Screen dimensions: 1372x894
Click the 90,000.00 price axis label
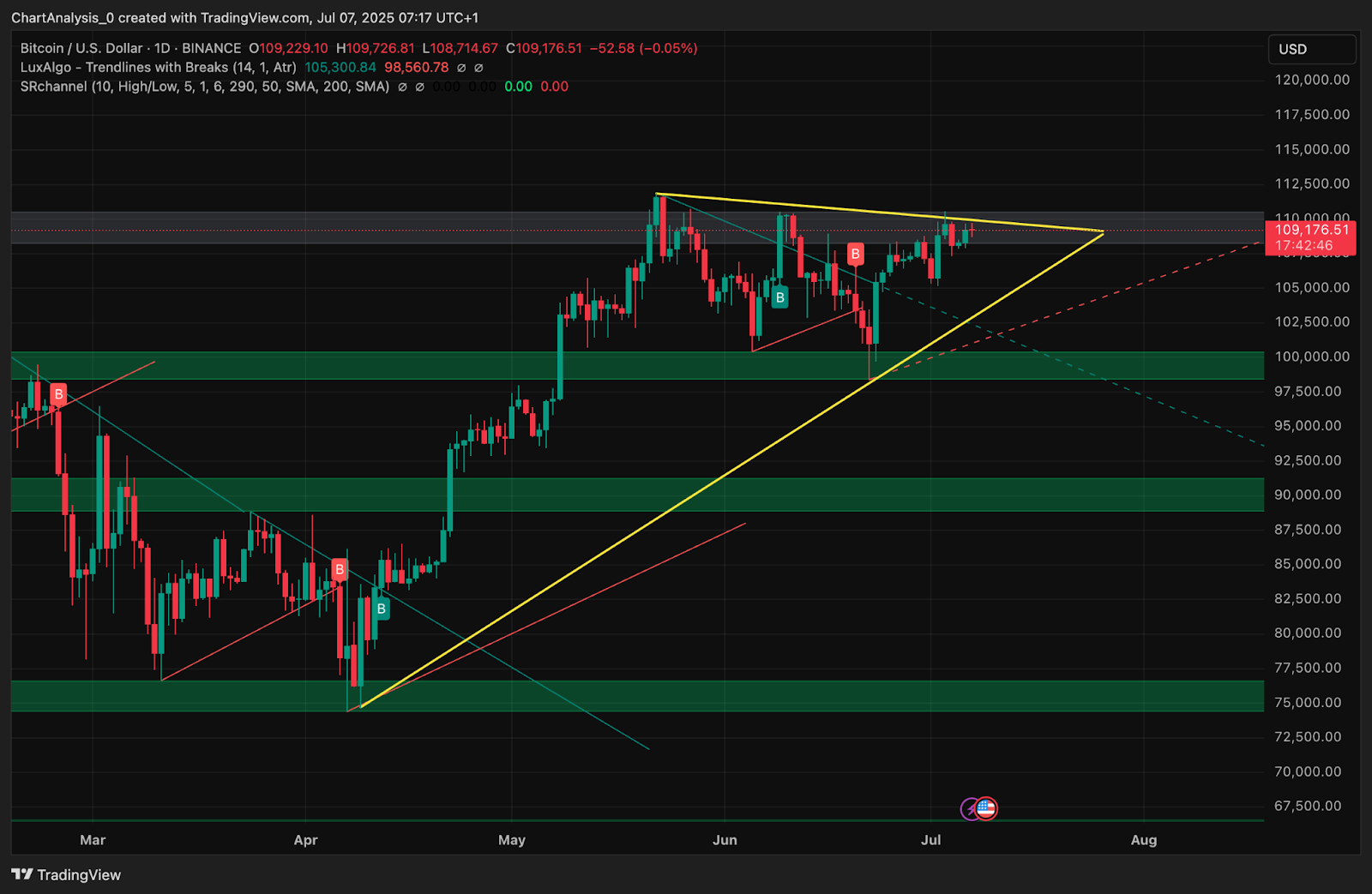(1308, 495)
